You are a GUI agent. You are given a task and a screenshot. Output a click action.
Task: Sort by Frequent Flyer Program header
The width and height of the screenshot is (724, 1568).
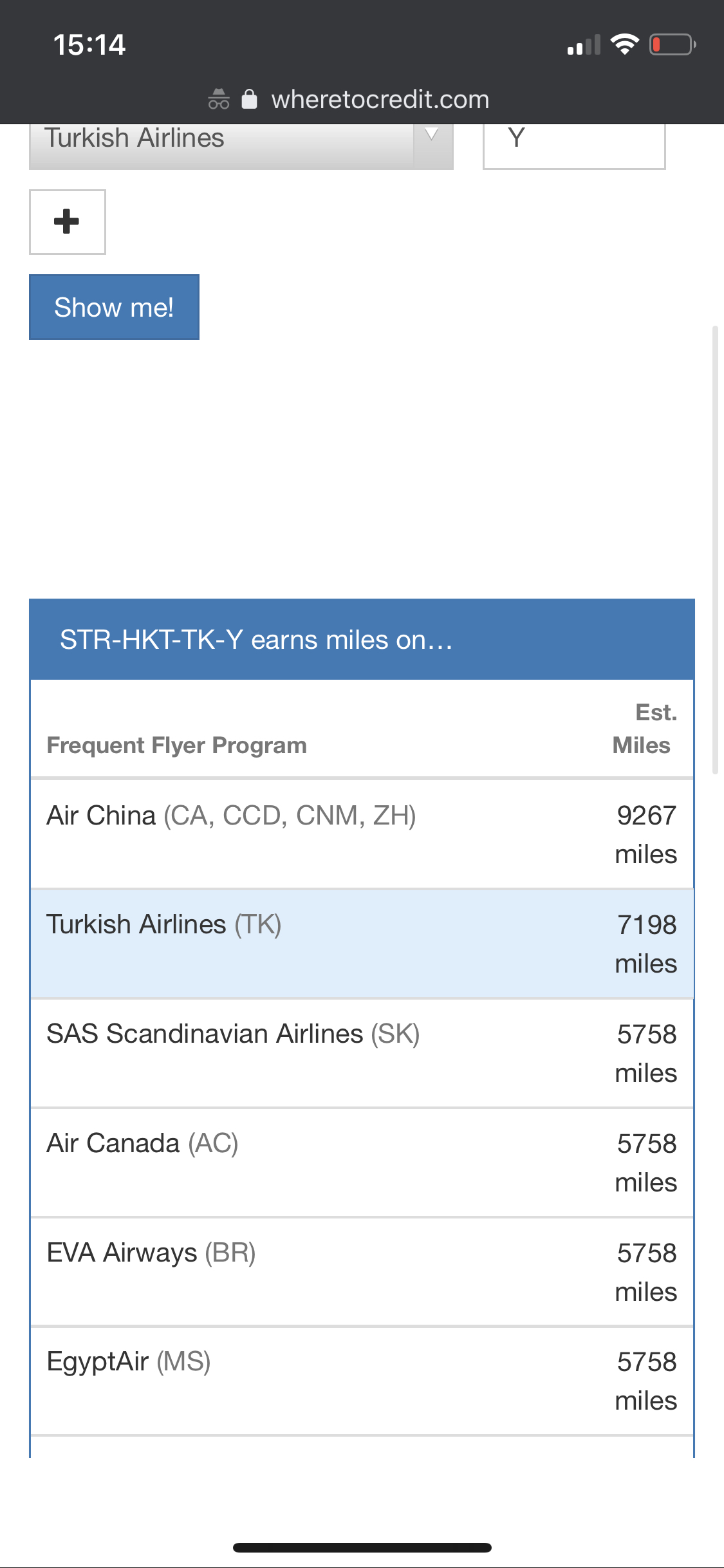click(x=177, y=745)
